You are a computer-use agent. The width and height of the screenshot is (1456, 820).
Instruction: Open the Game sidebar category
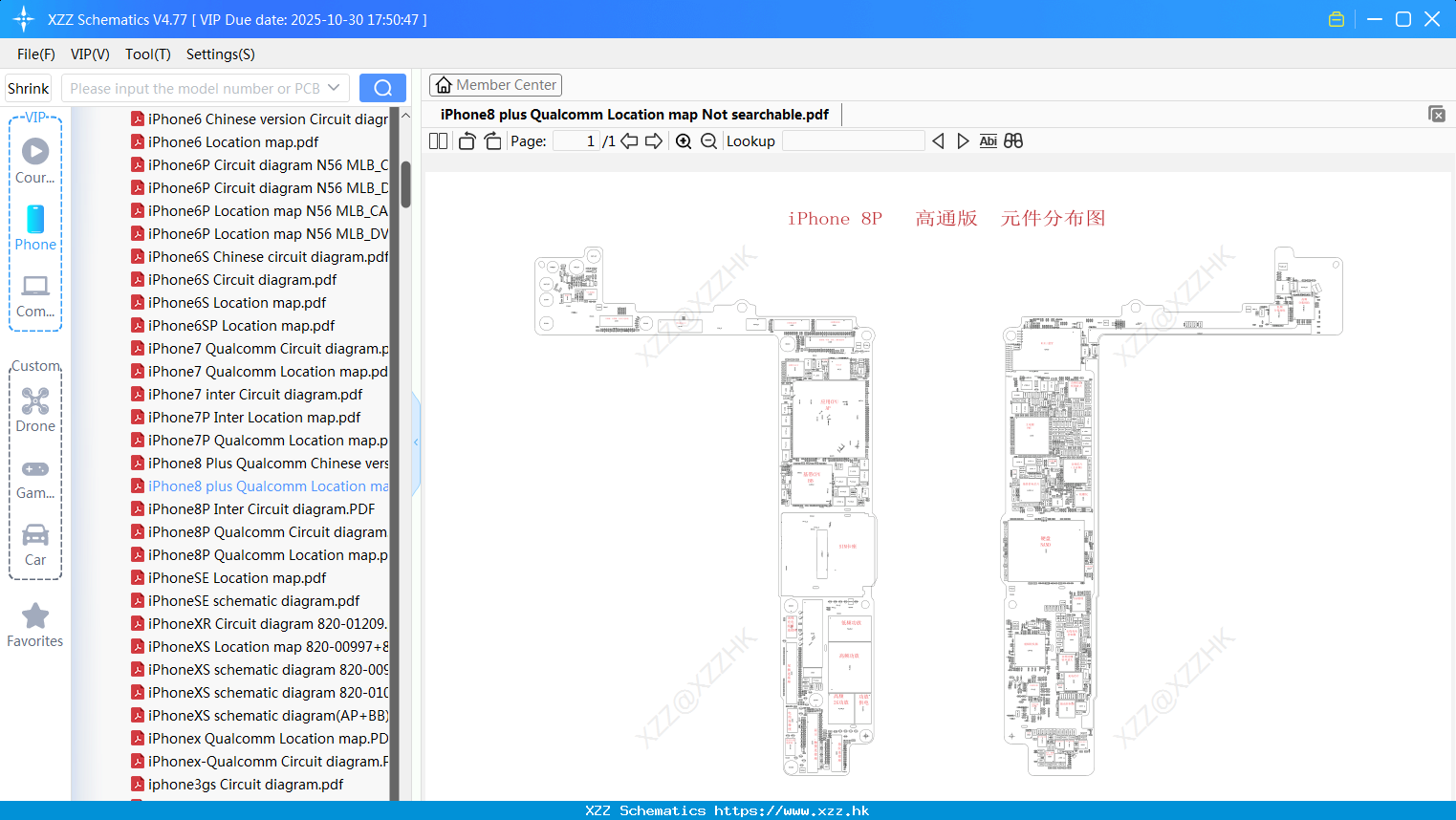(35, 479)
